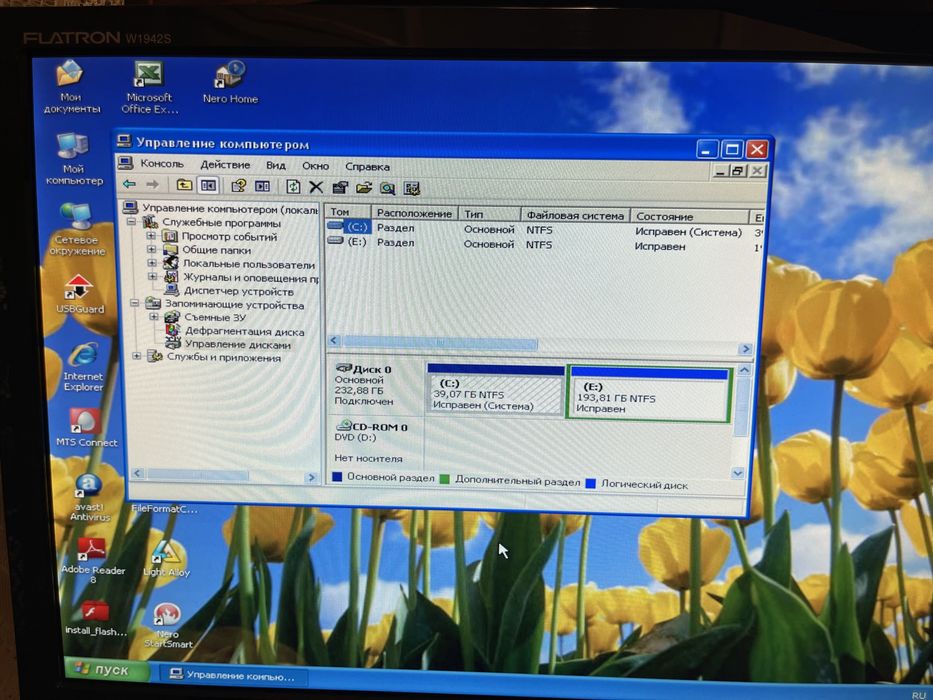
Task: Click the Delete X toolbar icon
Action: pos(316,188)
